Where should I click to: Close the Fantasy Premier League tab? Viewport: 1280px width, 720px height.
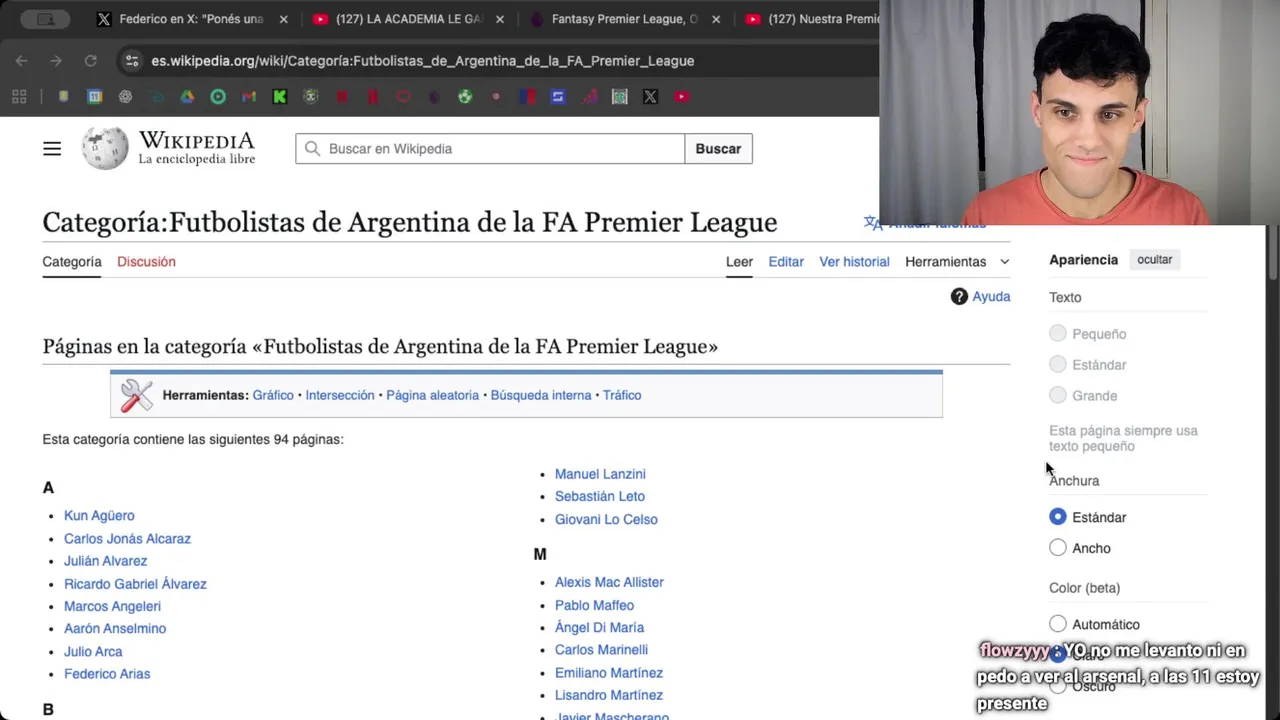(716, 19)
